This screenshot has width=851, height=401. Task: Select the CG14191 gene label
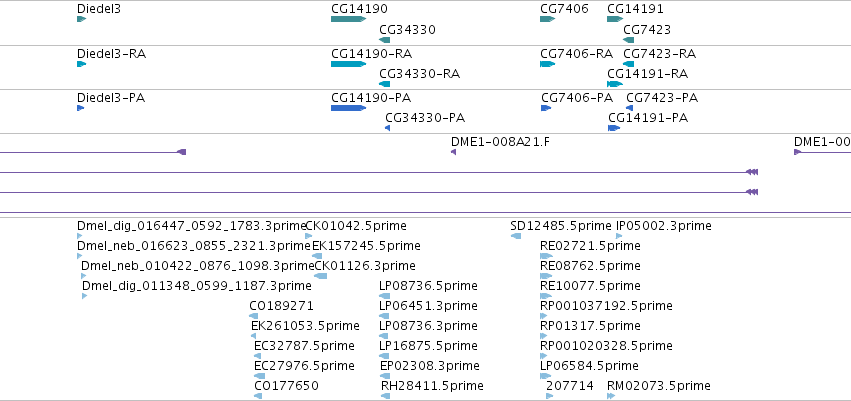635,9
